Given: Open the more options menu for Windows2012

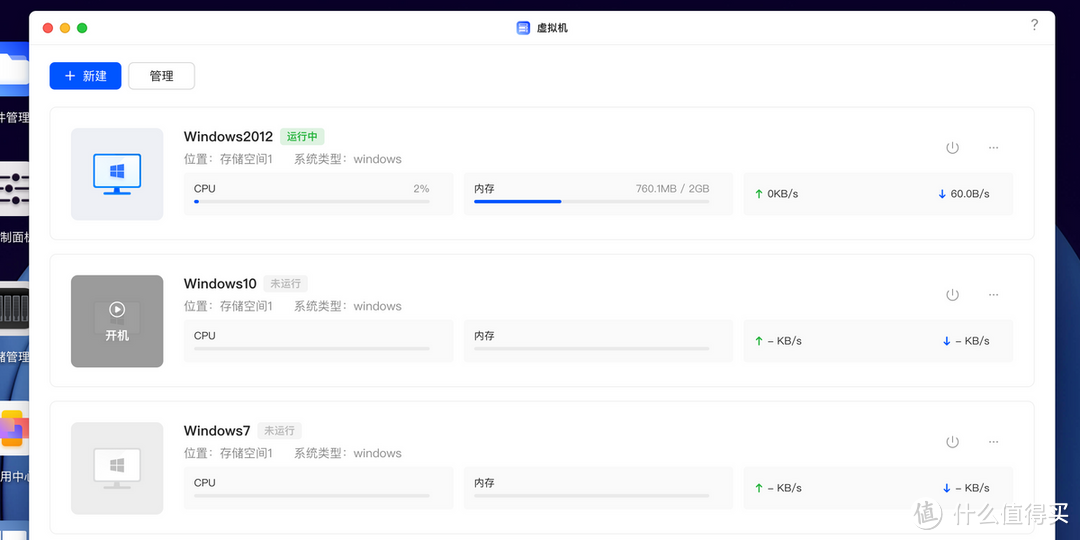Looking at the screenshot, I should pyautogui.click(x=993, y=147).
